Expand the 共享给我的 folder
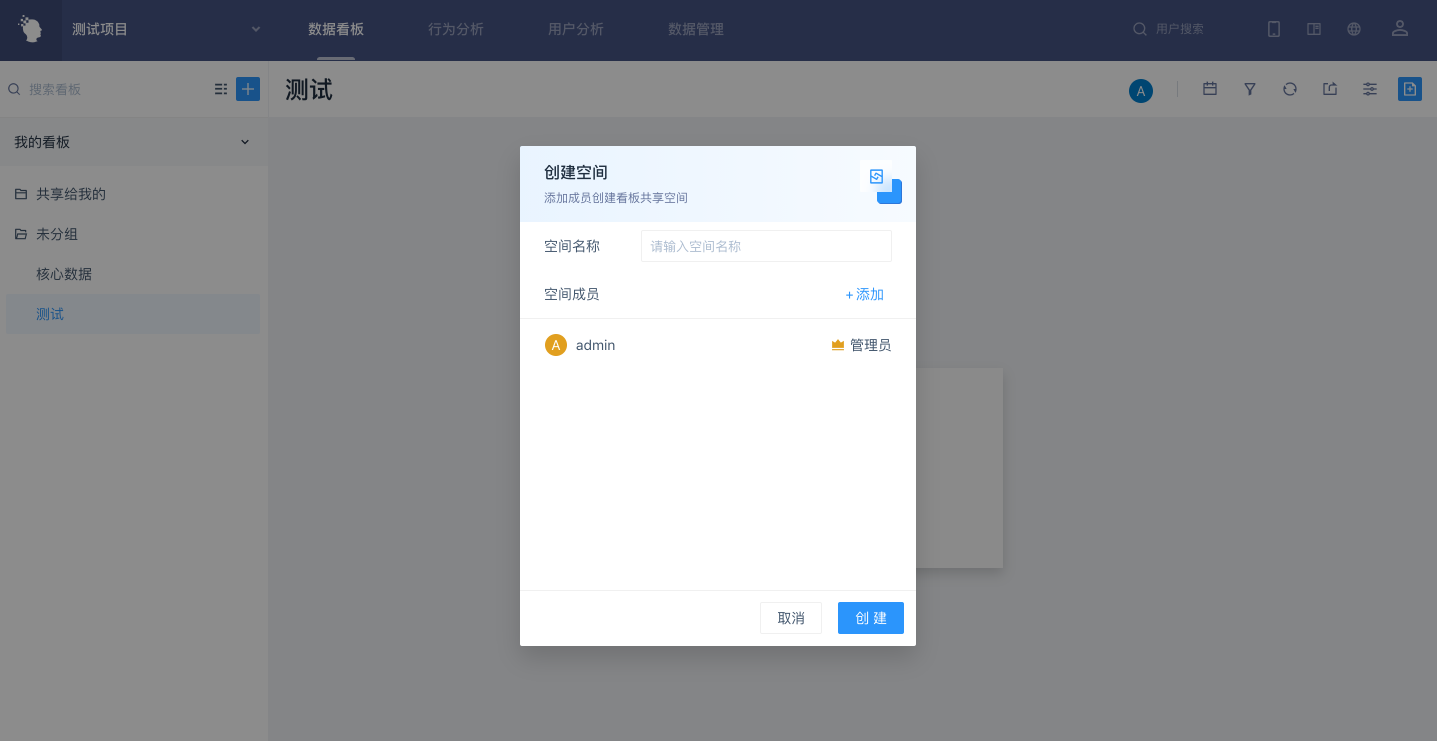Viewport: 1437px width, 741px height. pyautogui.click(x=70, y=194)
